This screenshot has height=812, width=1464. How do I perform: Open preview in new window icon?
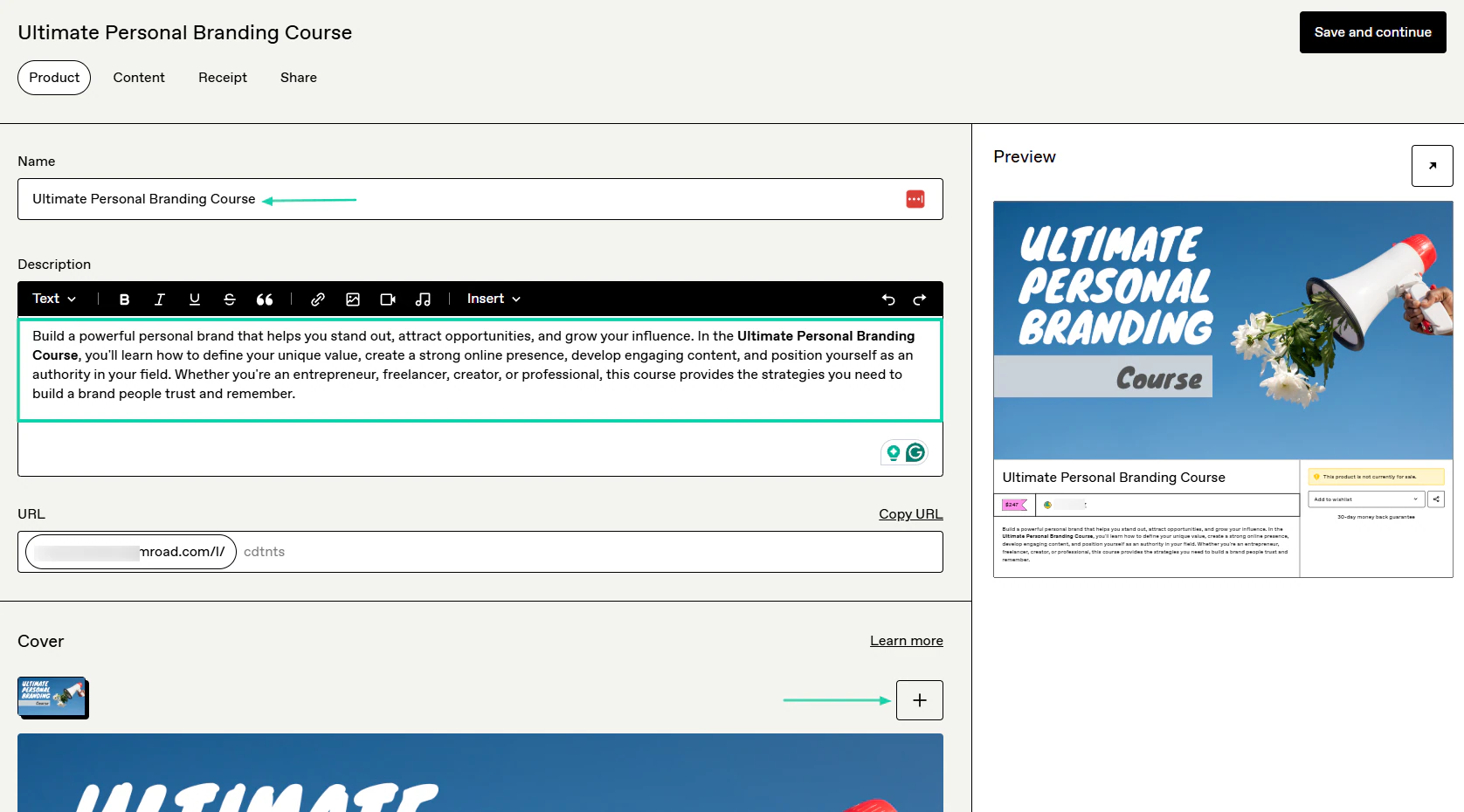(1433, 166)
